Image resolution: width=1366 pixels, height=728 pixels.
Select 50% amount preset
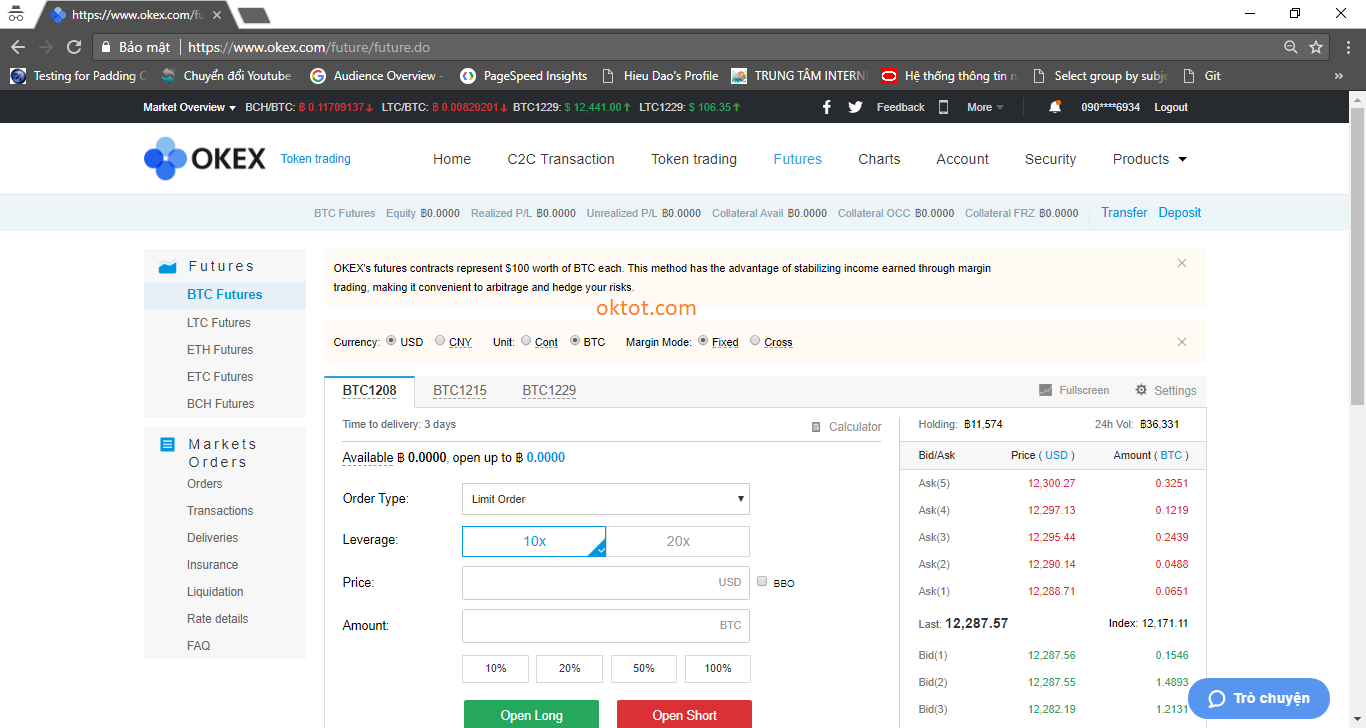click(x=644, y=668)
